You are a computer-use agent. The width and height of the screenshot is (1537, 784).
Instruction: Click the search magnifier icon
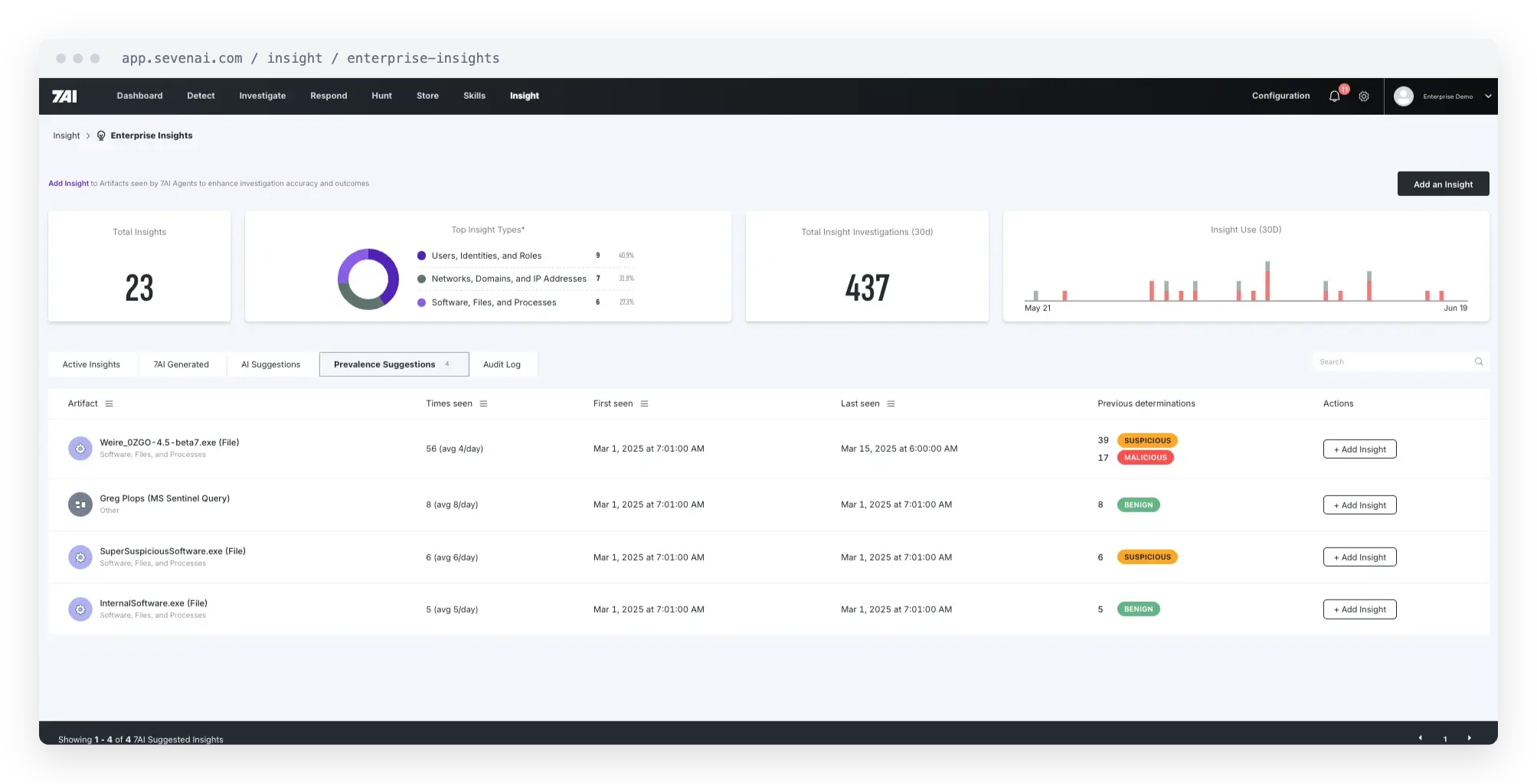[1479, 361]
